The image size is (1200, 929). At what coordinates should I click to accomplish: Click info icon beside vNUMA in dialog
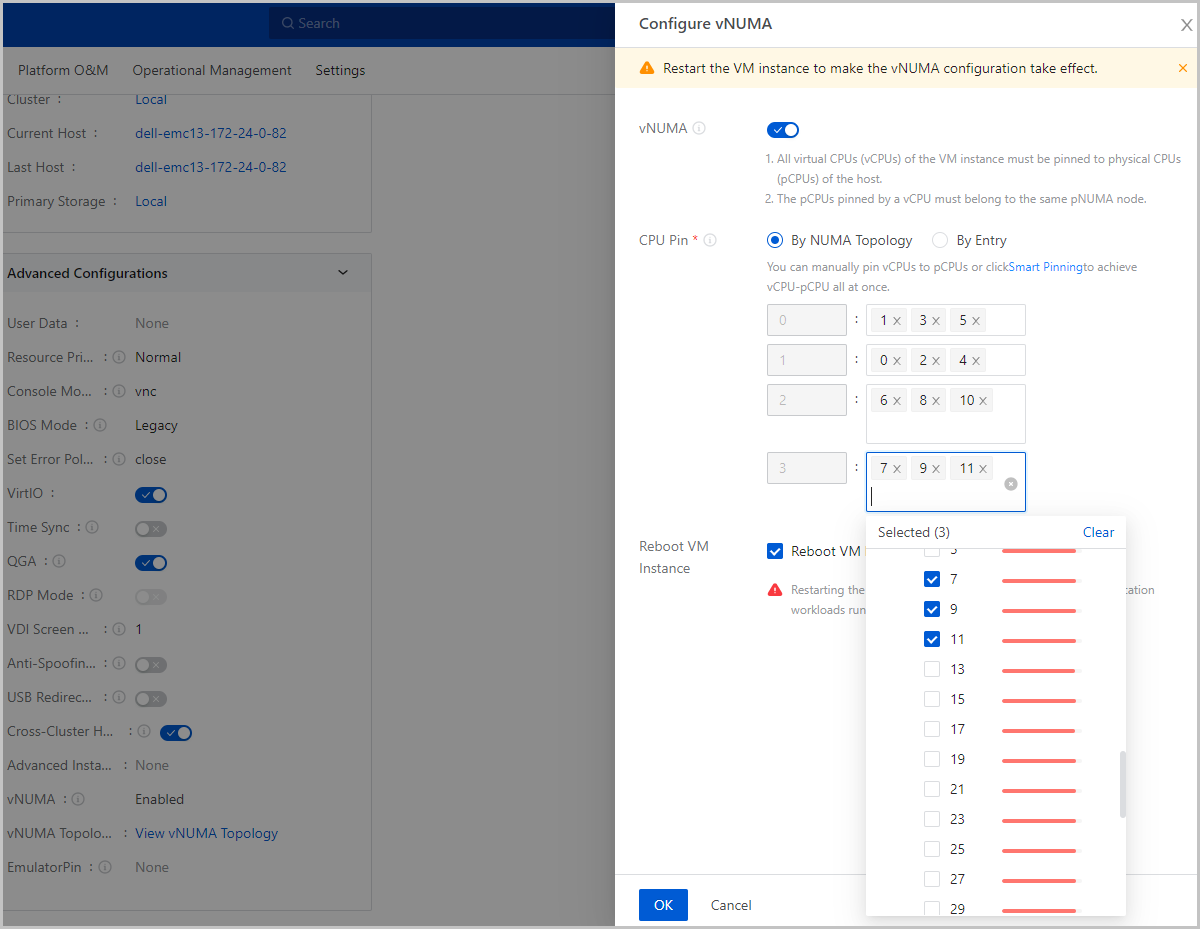699,129
